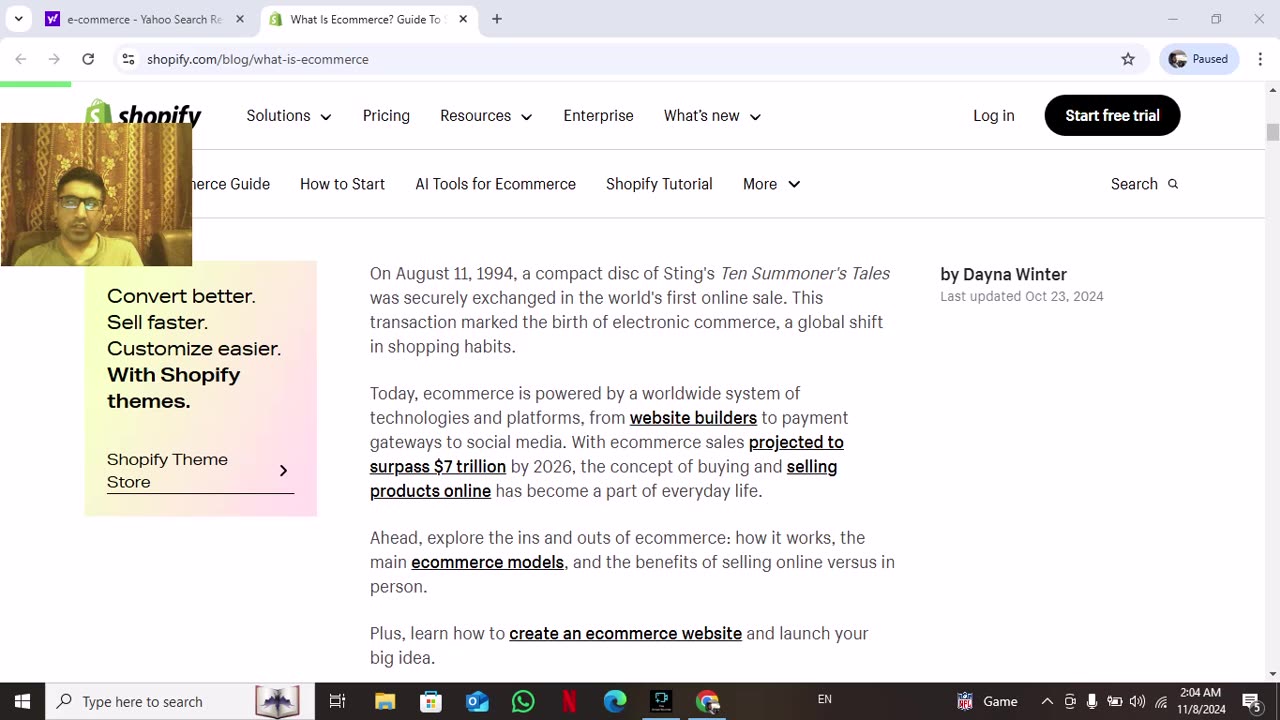Open AI Tools for Ecommerce
The image size is (1280, 720).
coord(495,184)
